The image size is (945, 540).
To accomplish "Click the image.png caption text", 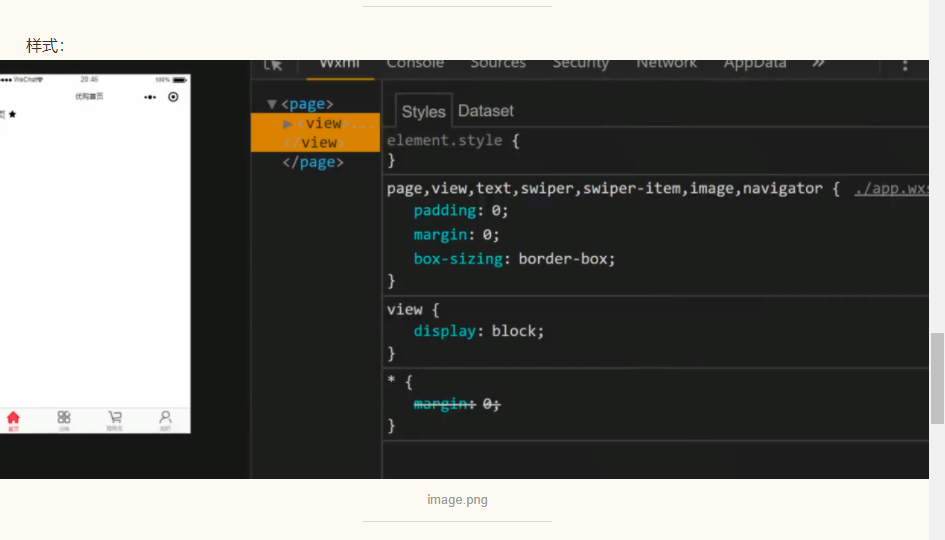I will point(457,500).
